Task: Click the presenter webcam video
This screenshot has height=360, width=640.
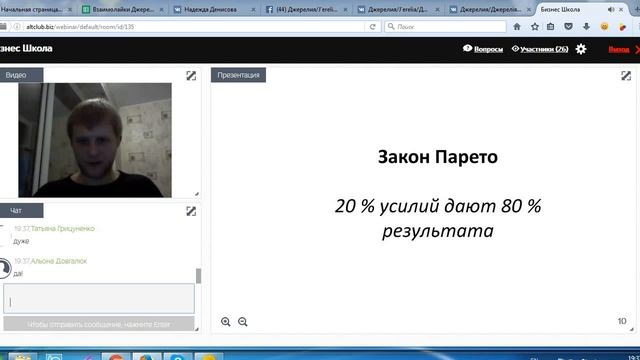Action: (95, 140)
